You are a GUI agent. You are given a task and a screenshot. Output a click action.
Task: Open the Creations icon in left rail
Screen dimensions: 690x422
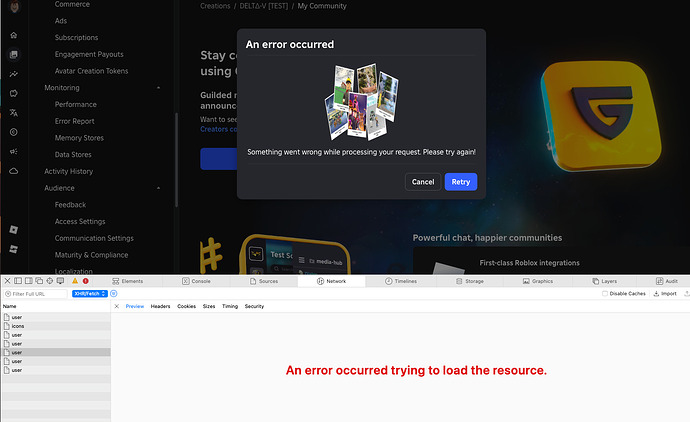[14, 55]
